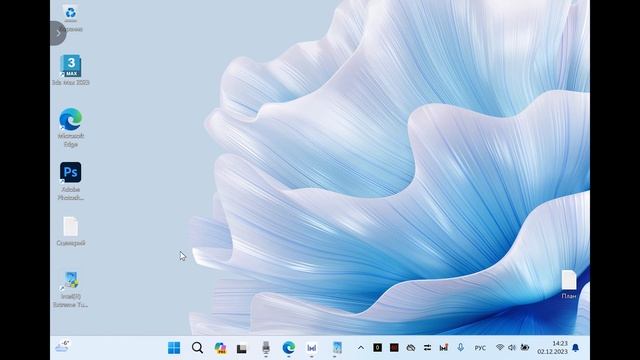Show hidden system tray icons
640x360 pixels.
click(361, 348)
